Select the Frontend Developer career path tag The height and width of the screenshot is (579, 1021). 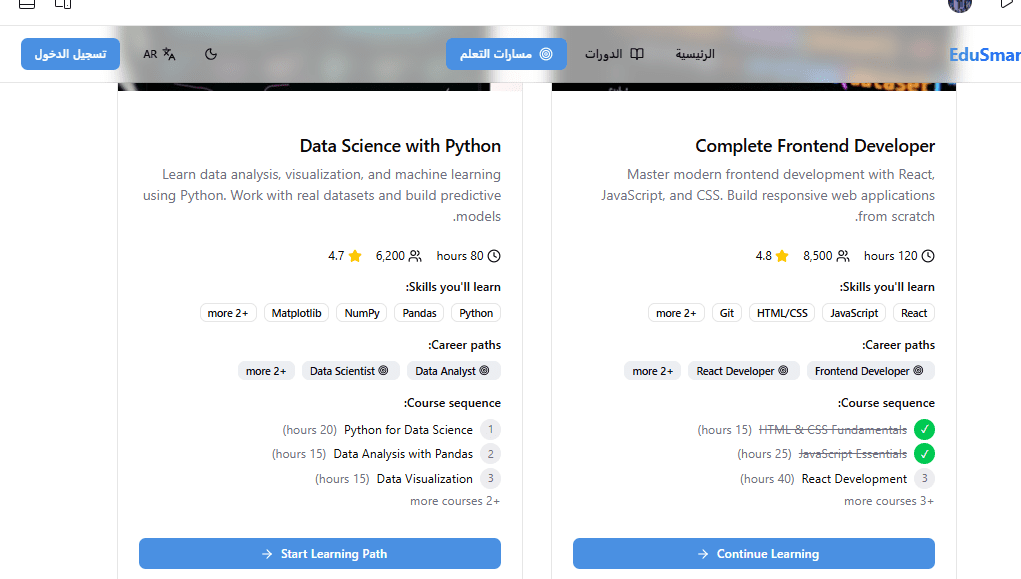click(x=871, y=371)
